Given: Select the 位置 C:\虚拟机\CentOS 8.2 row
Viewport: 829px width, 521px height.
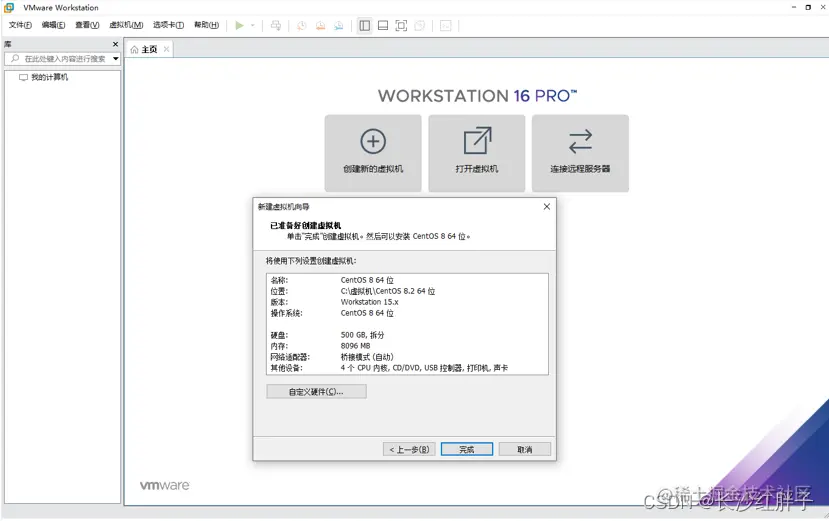Looking at the screenshot, I should tap(407, 291).
